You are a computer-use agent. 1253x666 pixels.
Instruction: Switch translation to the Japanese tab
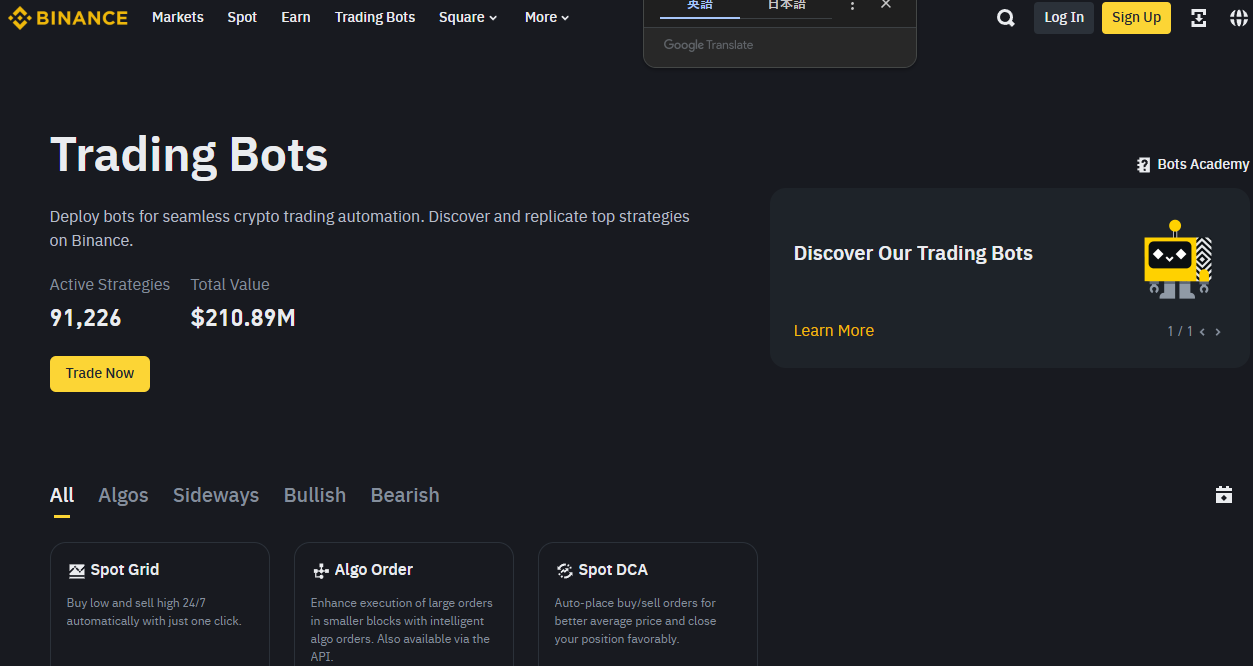point(786,6)
